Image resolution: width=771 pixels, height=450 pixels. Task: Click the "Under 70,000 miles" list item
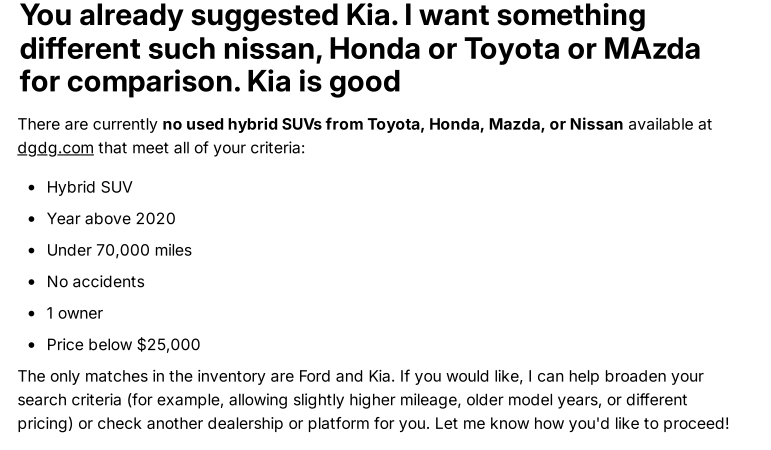119,250
